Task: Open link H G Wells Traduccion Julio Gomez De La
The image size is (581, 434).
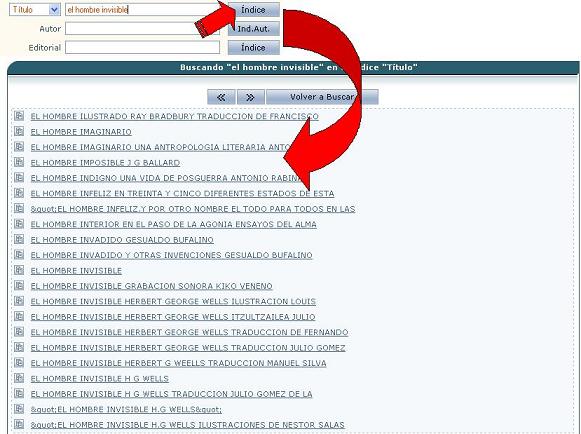Action: point(172,394)
